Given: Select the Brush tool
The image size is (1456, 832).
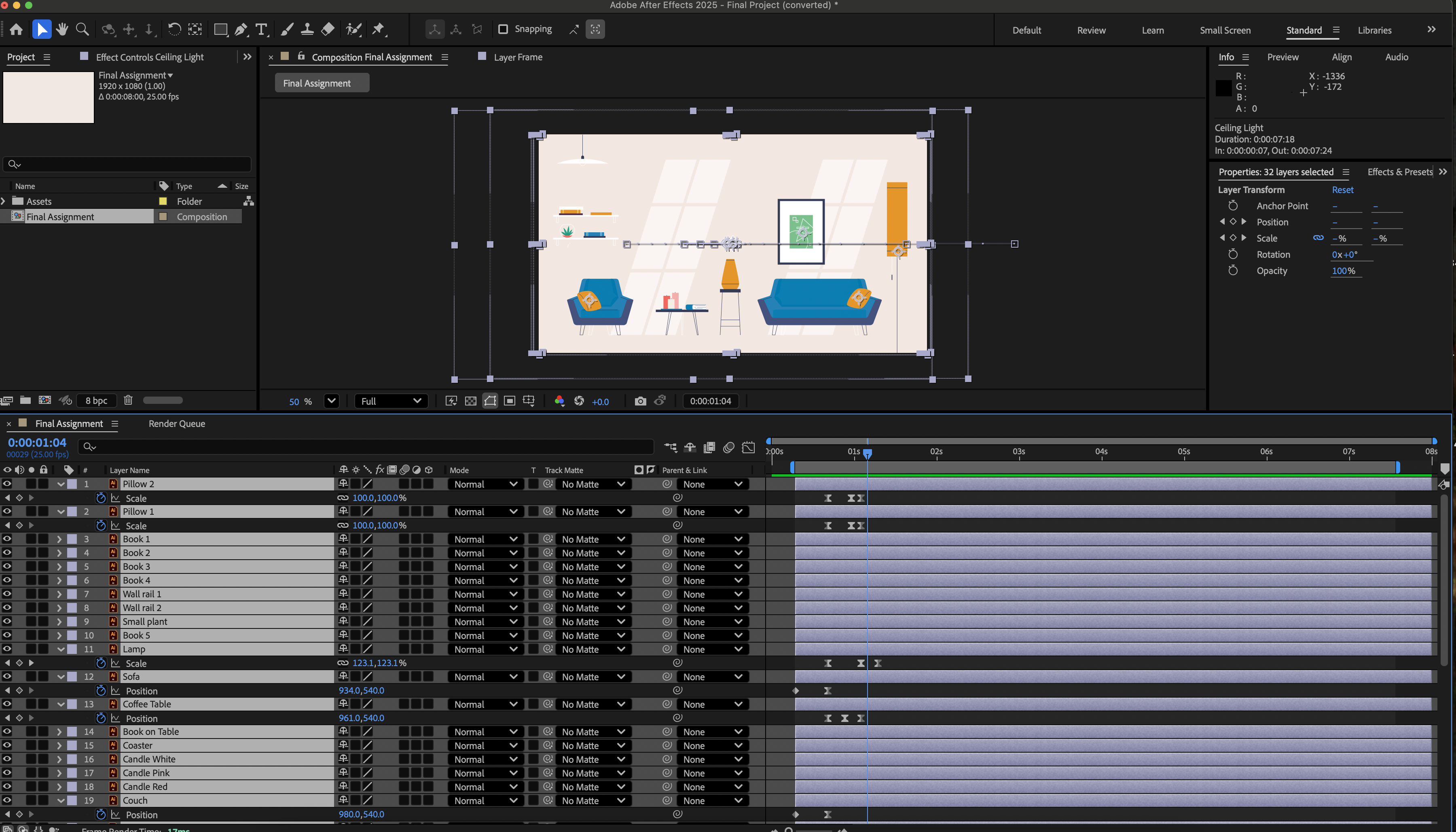Looking at the screenshot, I should (287, 29).
